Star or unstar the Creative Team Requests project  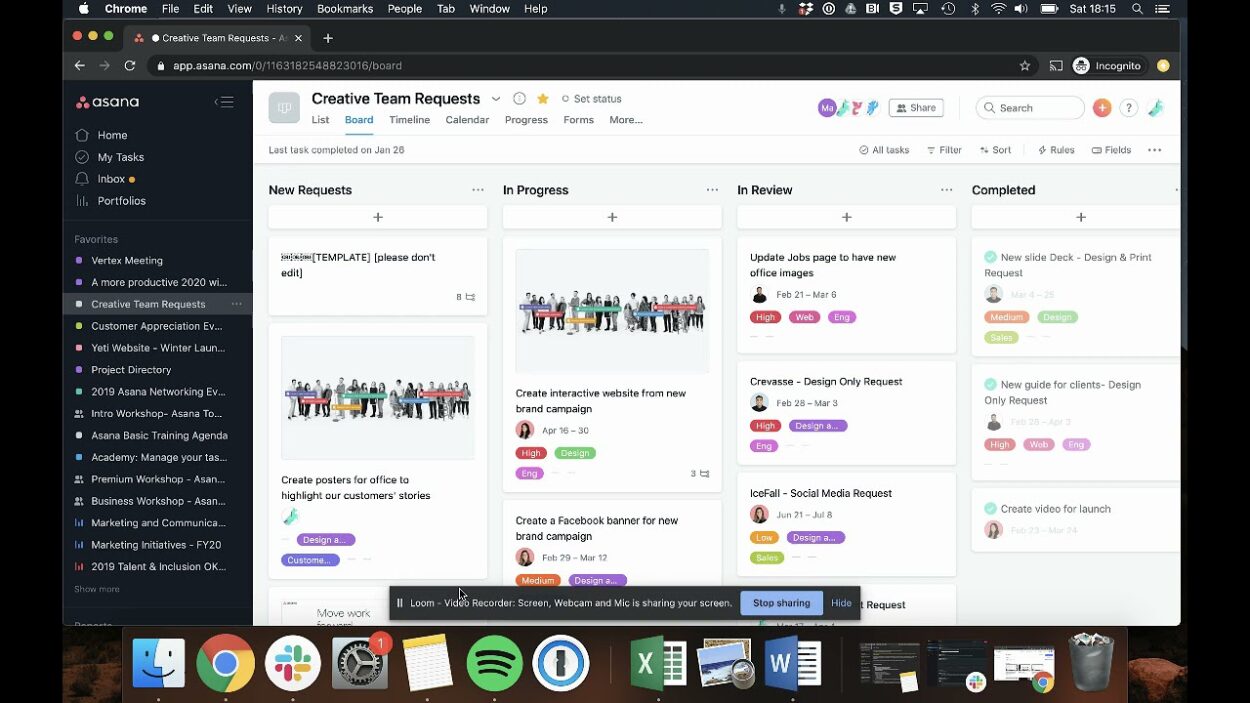(542, 98)
